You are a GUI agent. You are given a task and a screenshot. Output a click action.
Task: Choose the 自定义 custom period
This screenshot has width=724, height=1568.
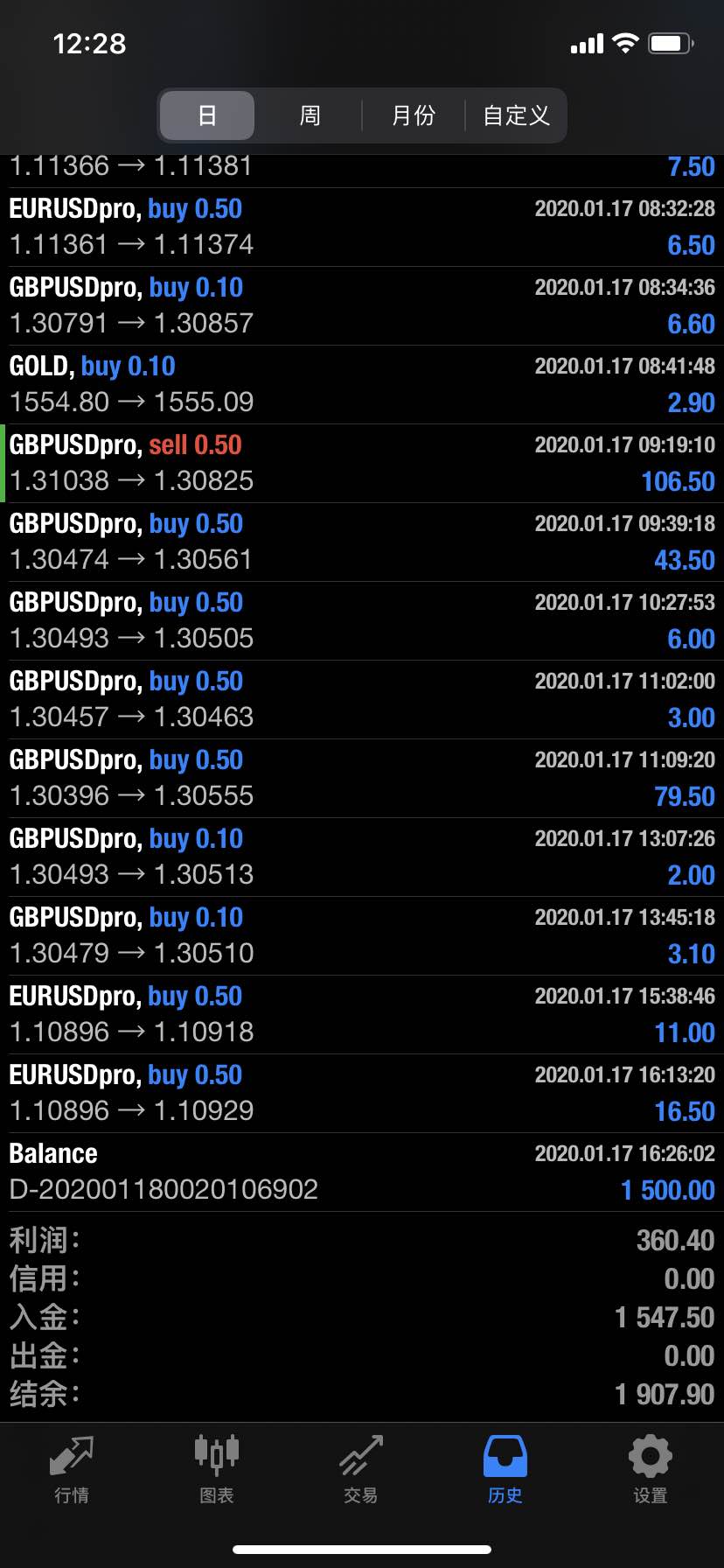tap(516, 115)
